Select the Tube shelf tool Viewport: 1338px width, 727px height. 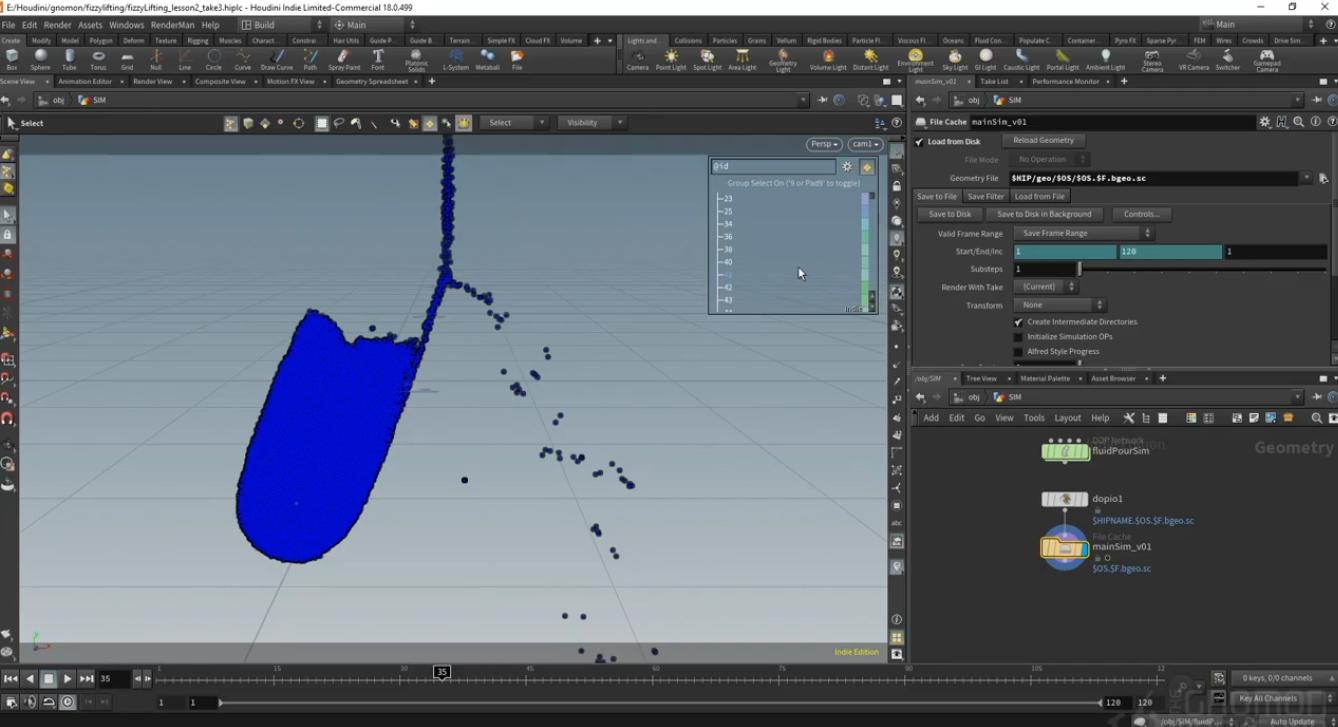tap(69, 60)
